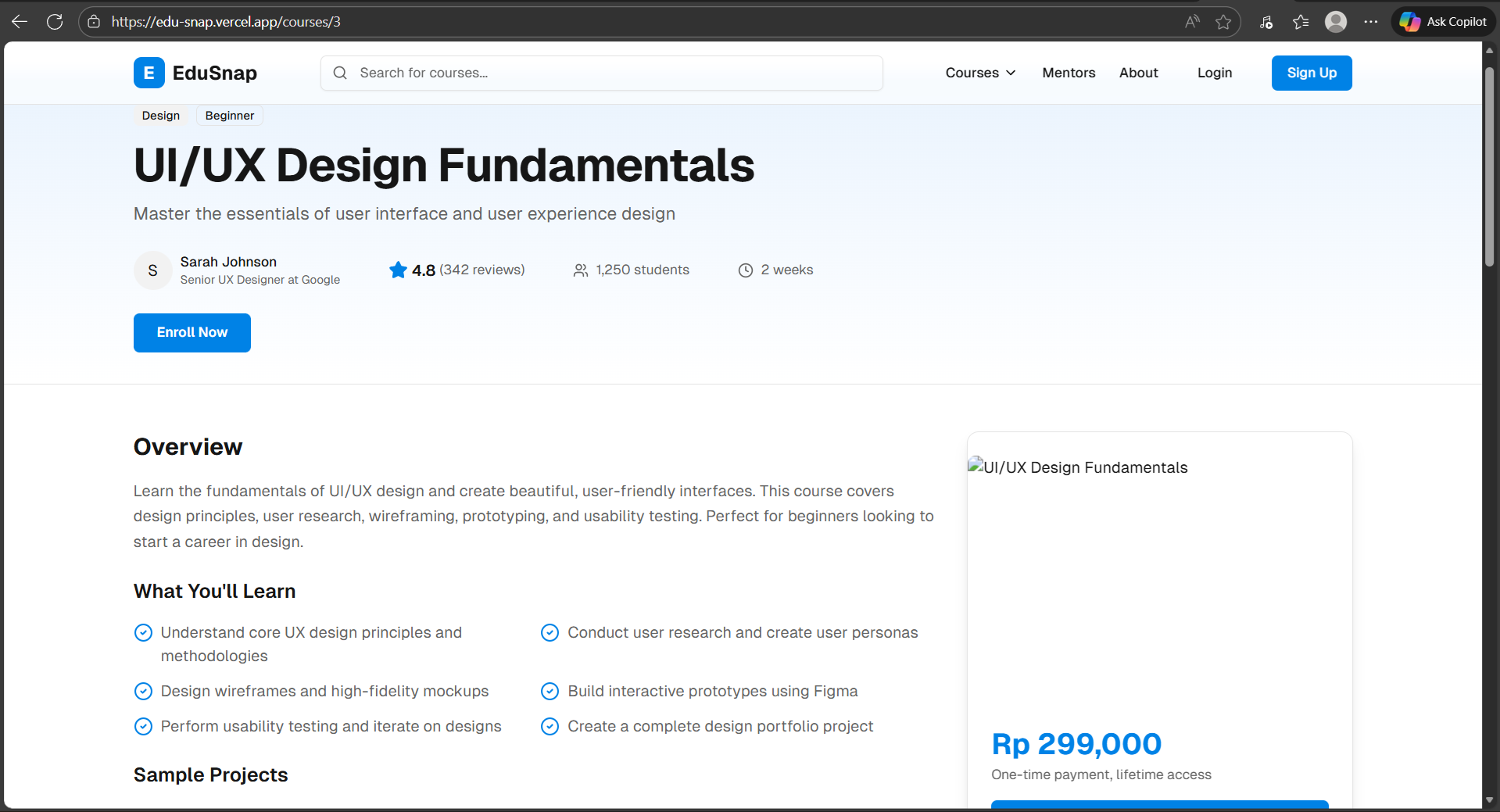
Task: Open browser settings three-dot menu
Action: pyautogui.click(x=1371, y=22)
